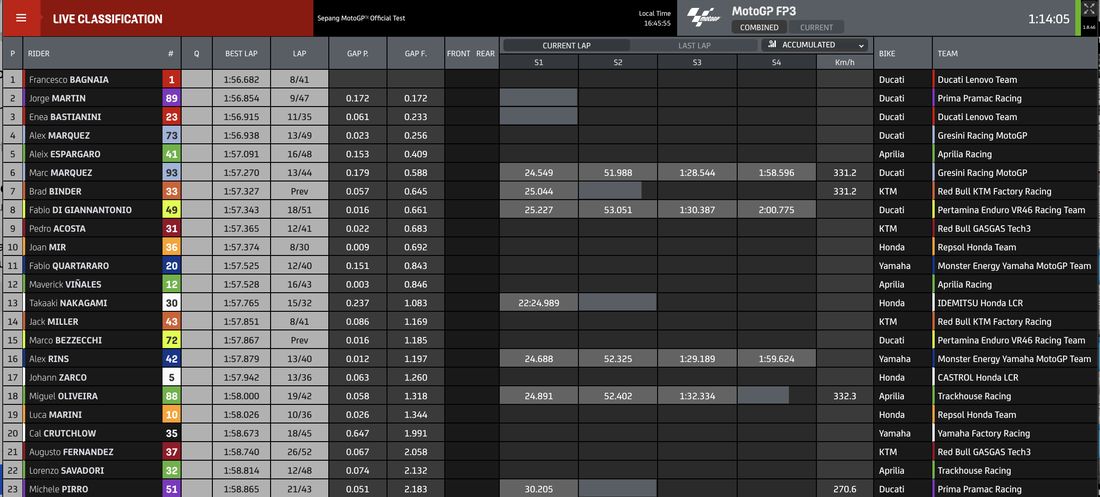The image size is (1100, 497).
Task: Sort by the Best Lap column header
Action: [x=241, y=53]
